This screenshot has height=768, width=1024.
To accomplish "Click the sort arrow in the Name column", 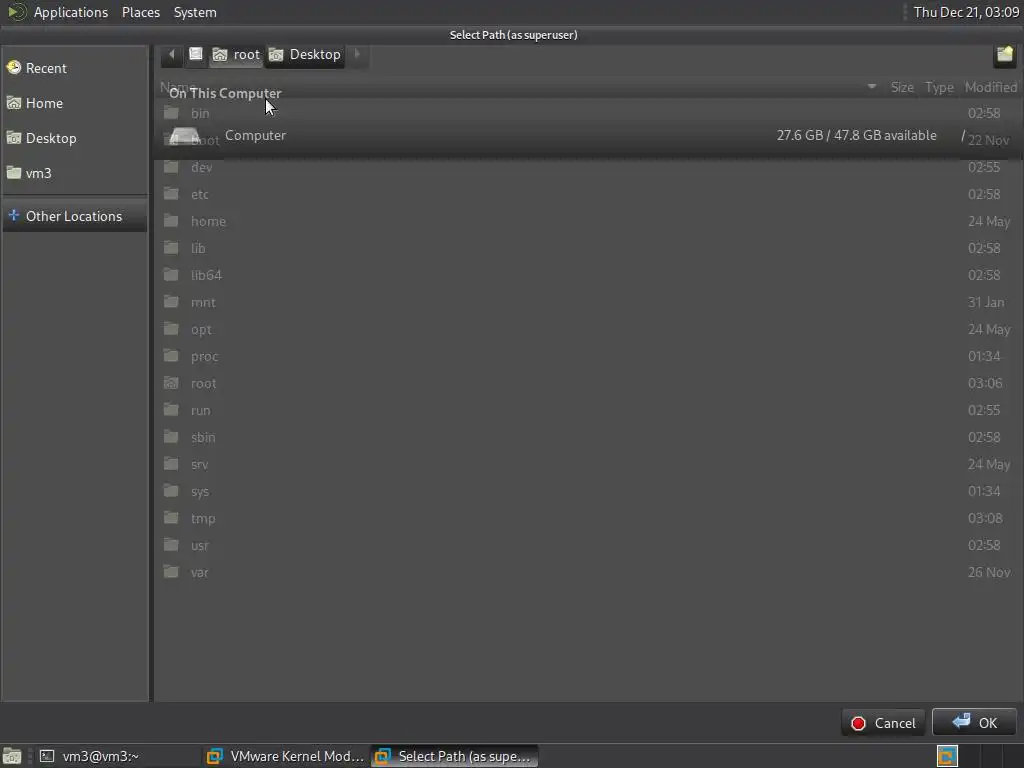I will pyautogui.click(x=871, y=86).
